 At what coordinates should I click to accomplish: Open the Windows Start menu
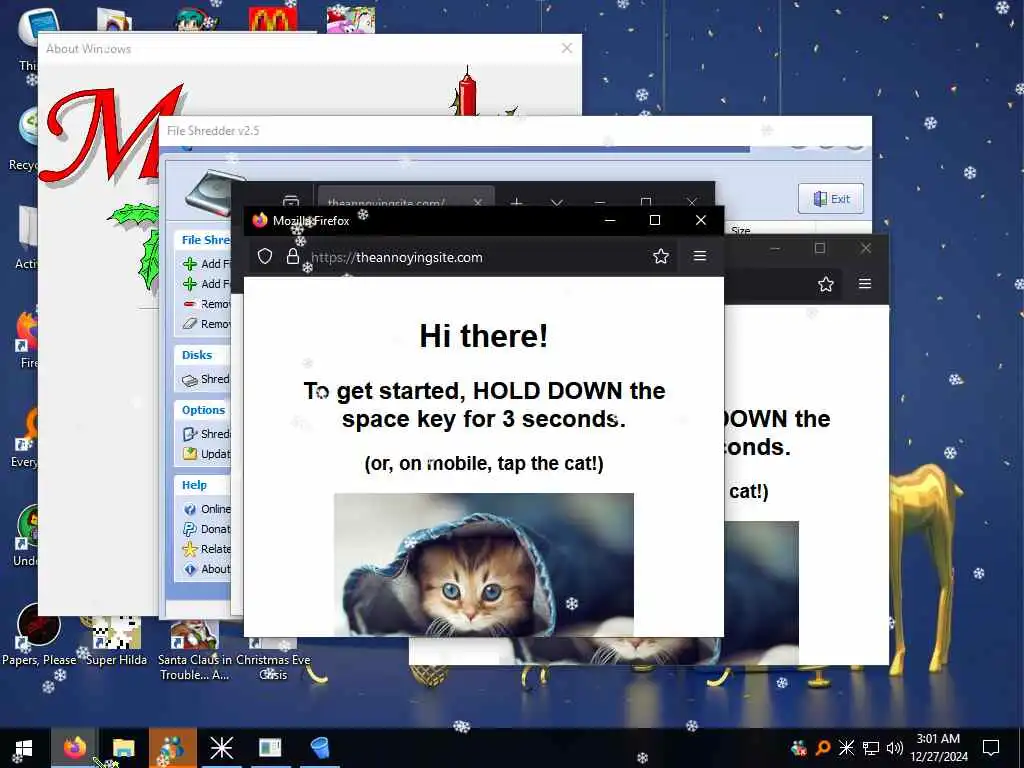[24, 748]
